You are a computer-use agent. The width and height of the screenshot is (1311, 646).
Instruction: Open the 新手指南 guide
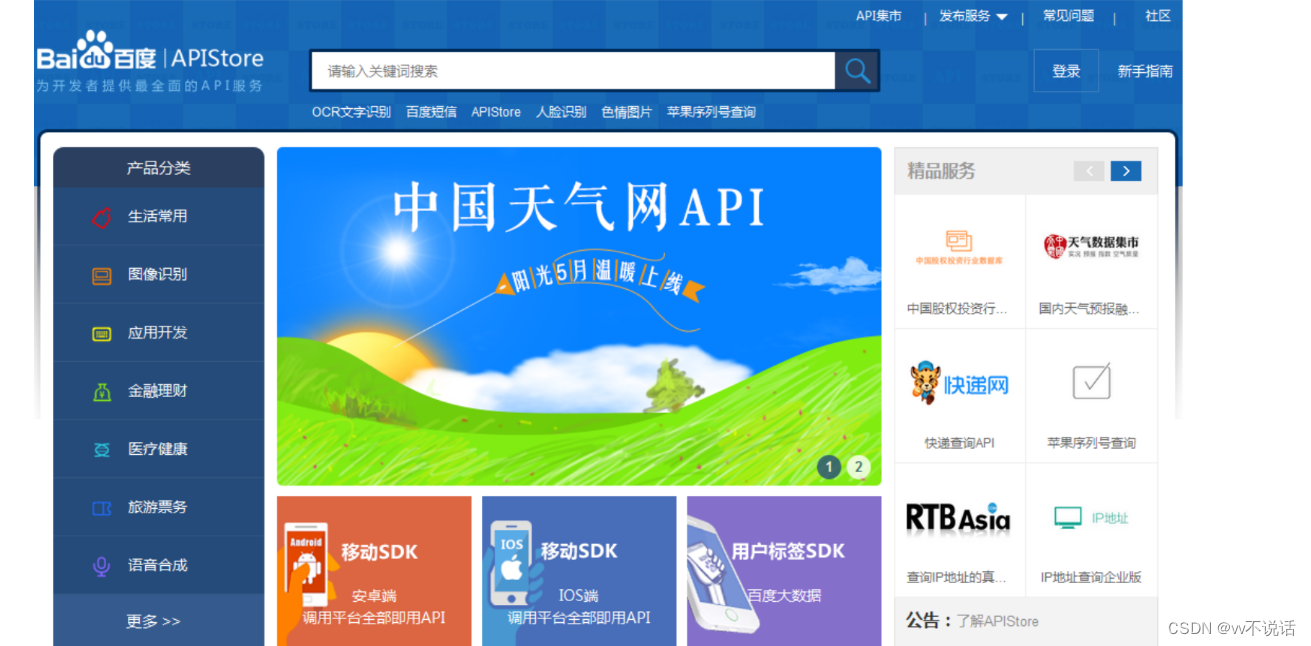click(1145, 71)
